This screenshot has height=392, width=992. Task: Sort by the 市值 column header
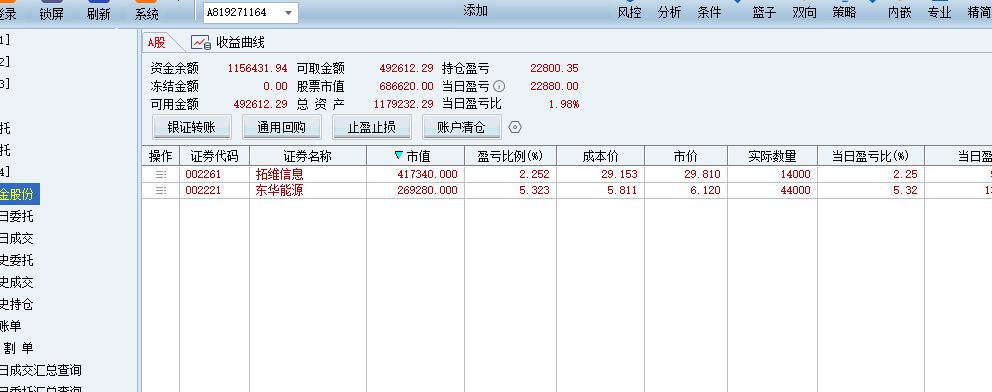[415, 156]
